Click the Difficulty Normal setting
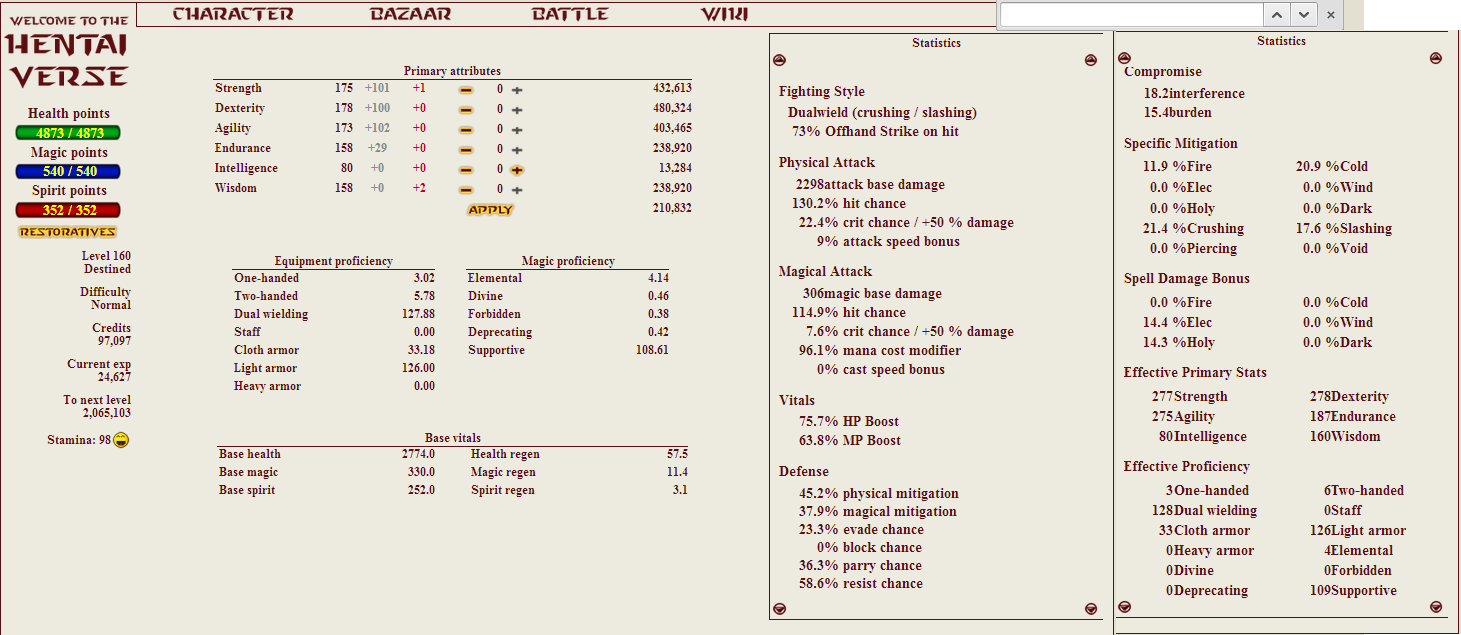Screen dimensions: 1461x635 point(106,299)
